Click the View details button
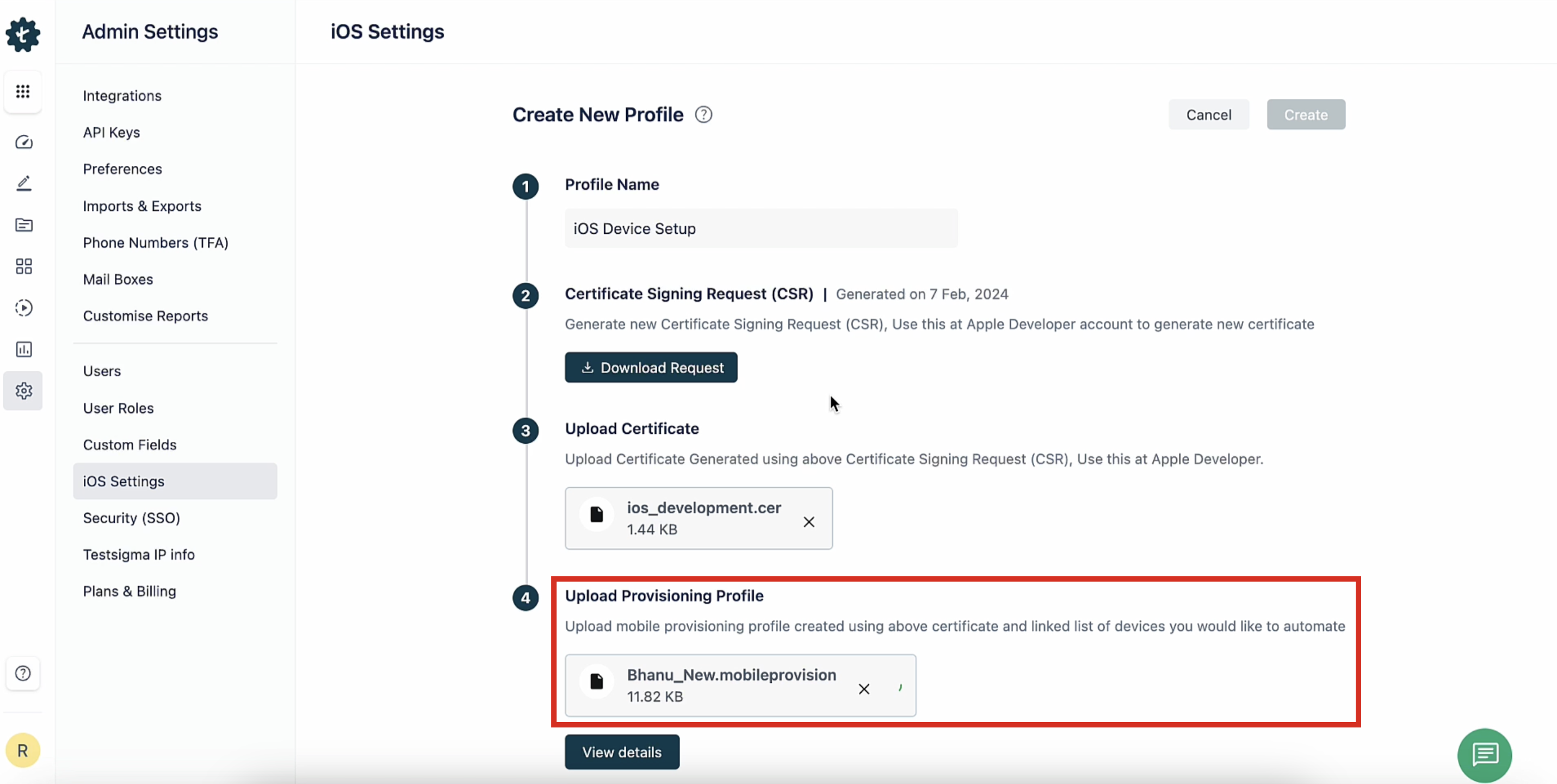Image resolution: width=1557 pixels, height=784 pixels. [621, 752]
